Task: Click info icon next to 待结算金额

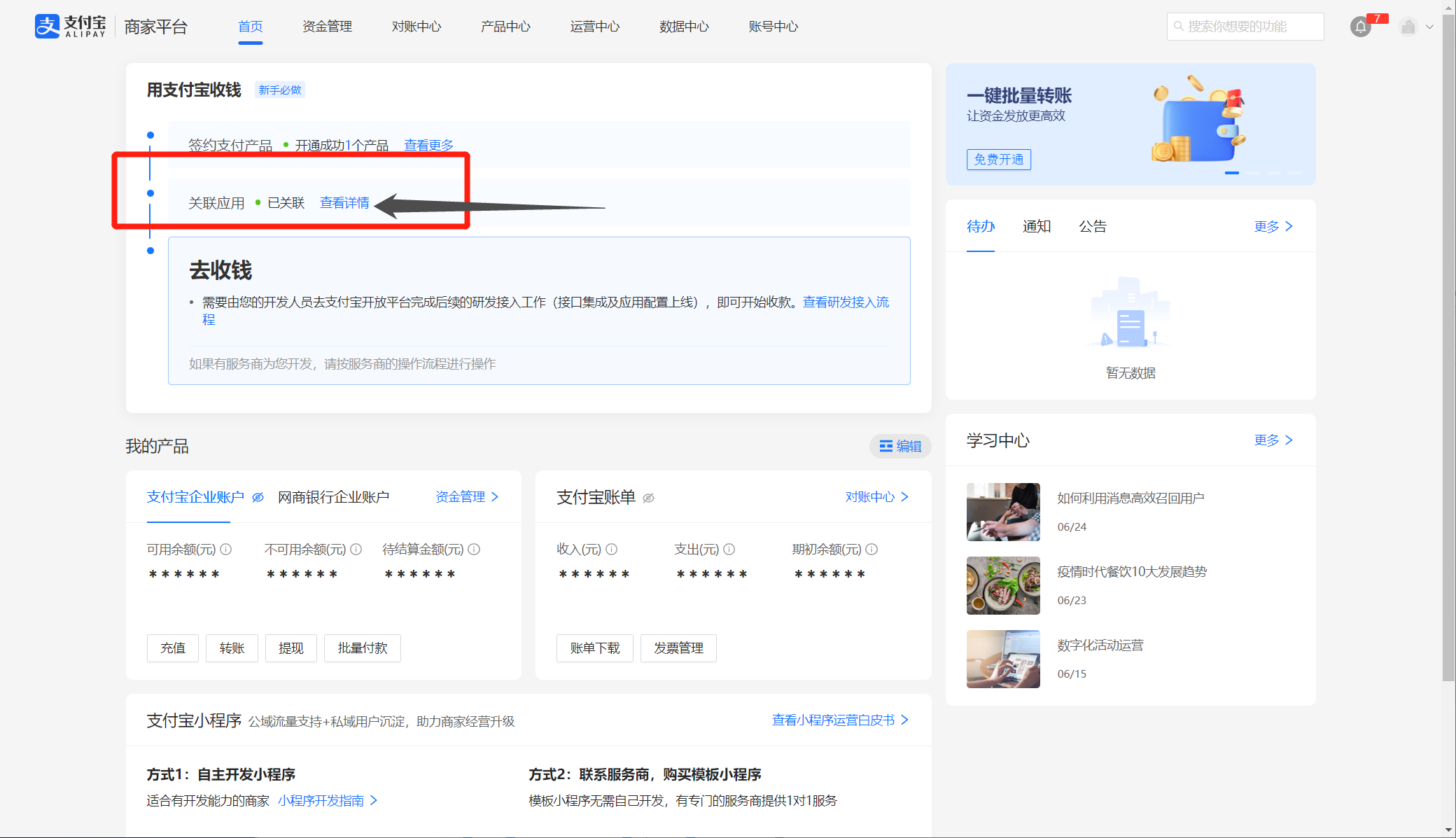Action: click(x=474, y=550)
